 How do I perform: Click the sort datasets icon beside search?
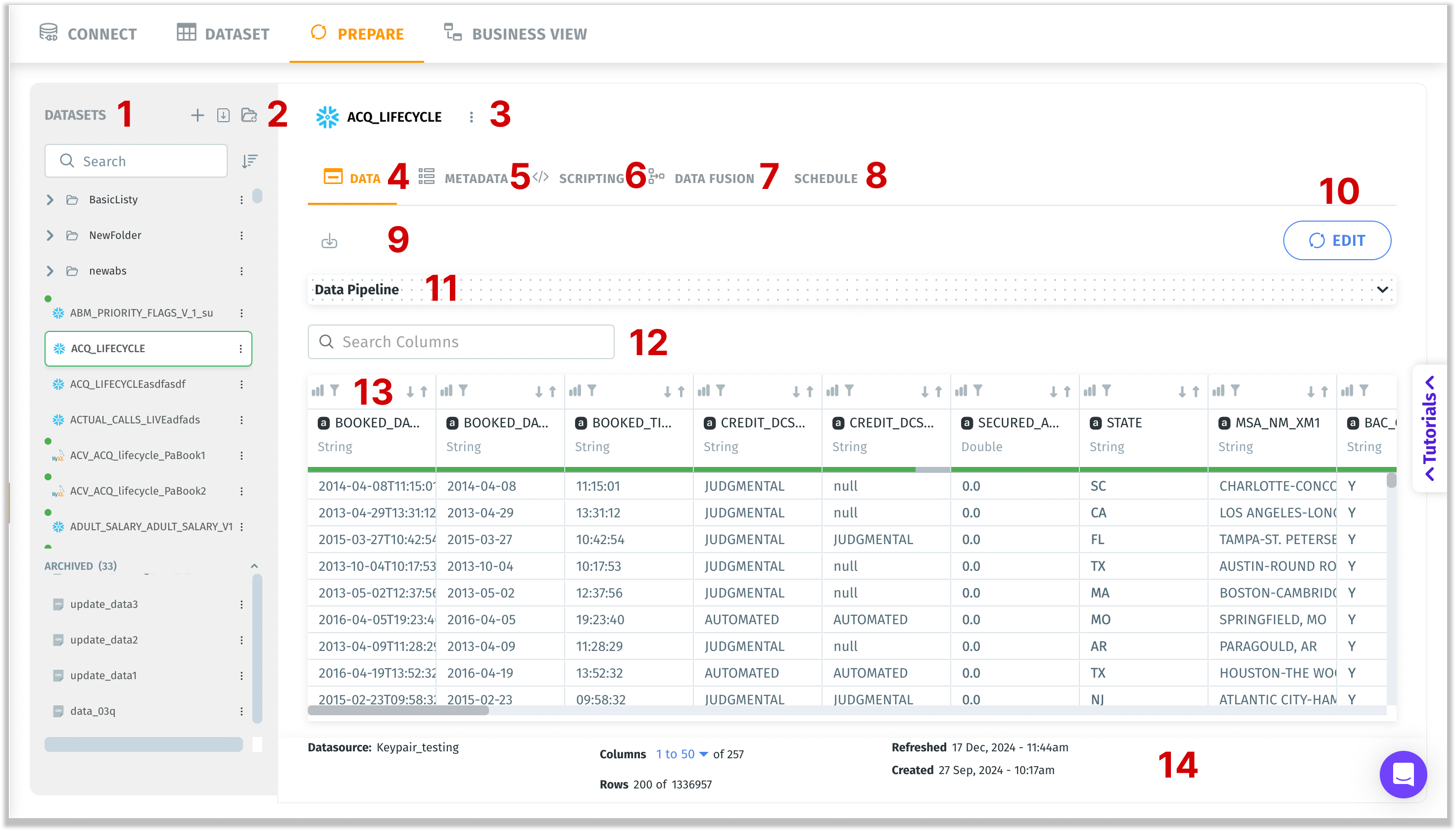point(249,161)
